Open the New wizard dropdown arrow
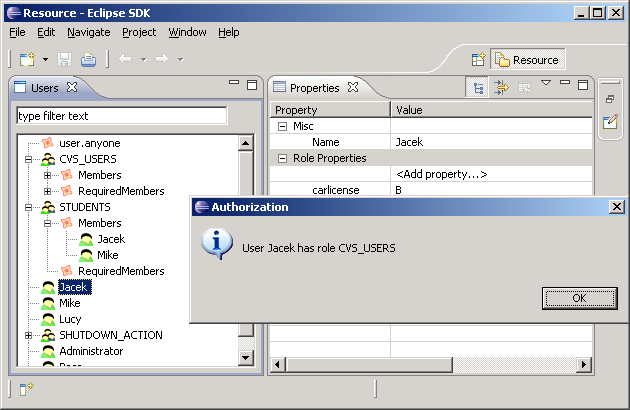The height and width of the screenshot is (410, 630). [45, 60]
